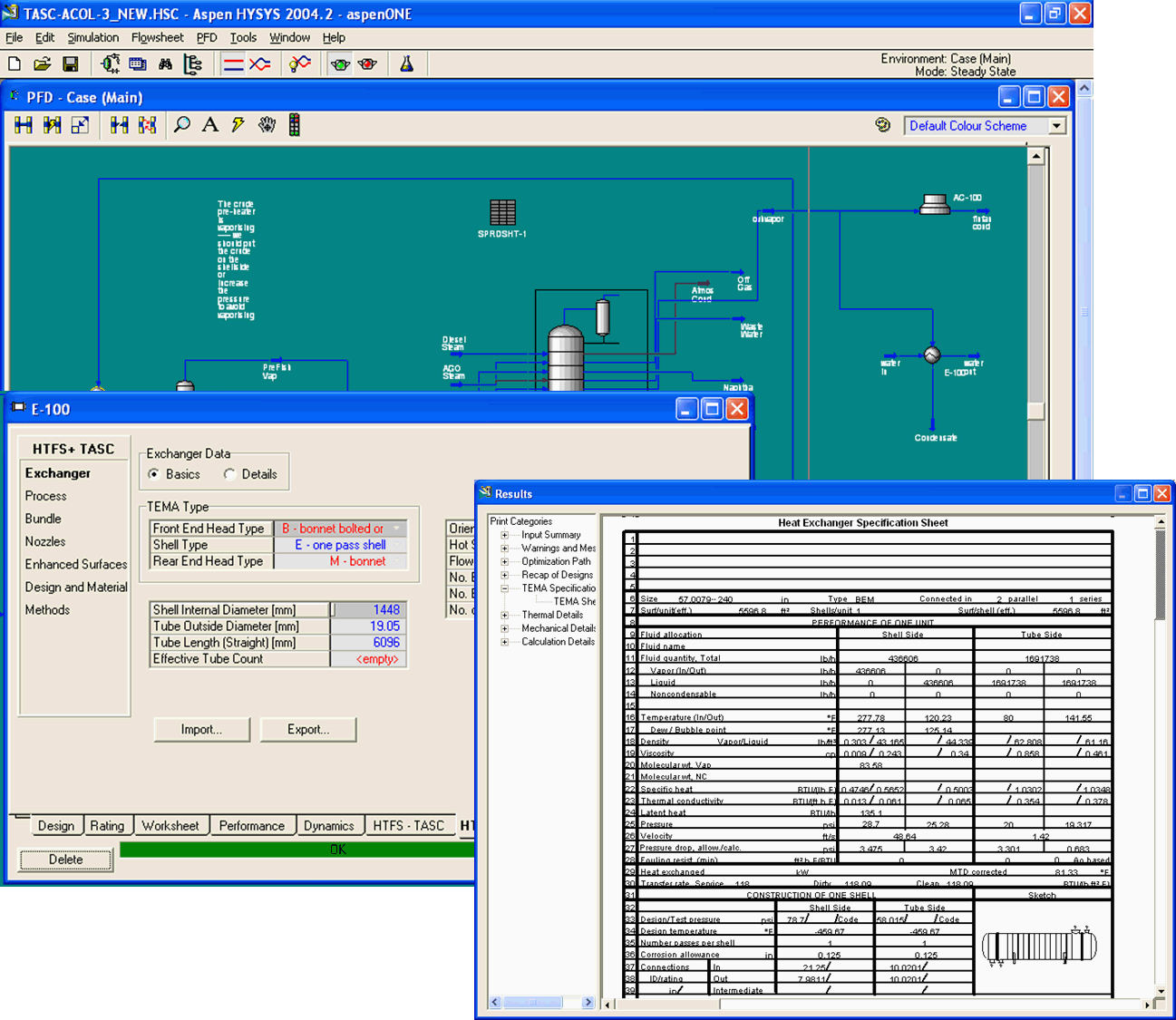Click the AC-100 air cooler on flowsheet

click(x=935, y=205)
